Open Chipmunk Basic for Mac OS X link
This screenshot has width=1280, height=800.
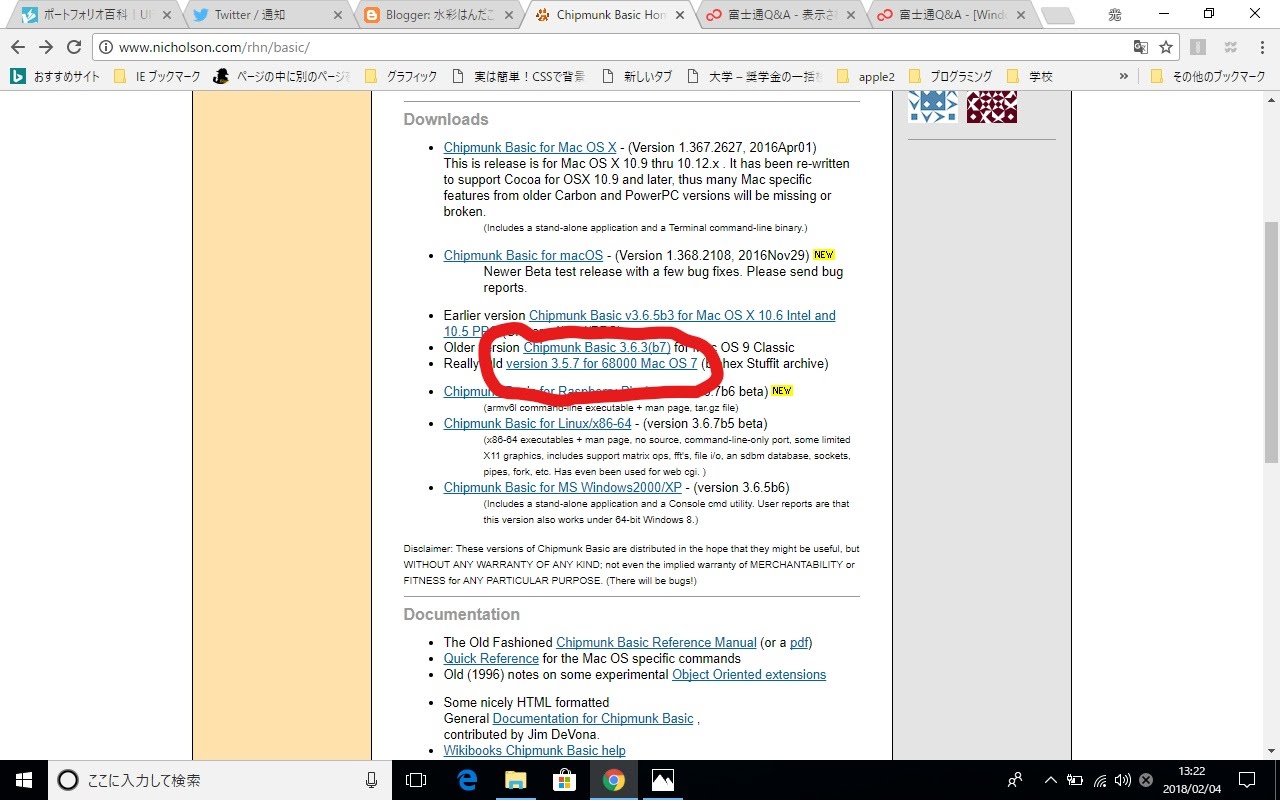coord(530,148)
